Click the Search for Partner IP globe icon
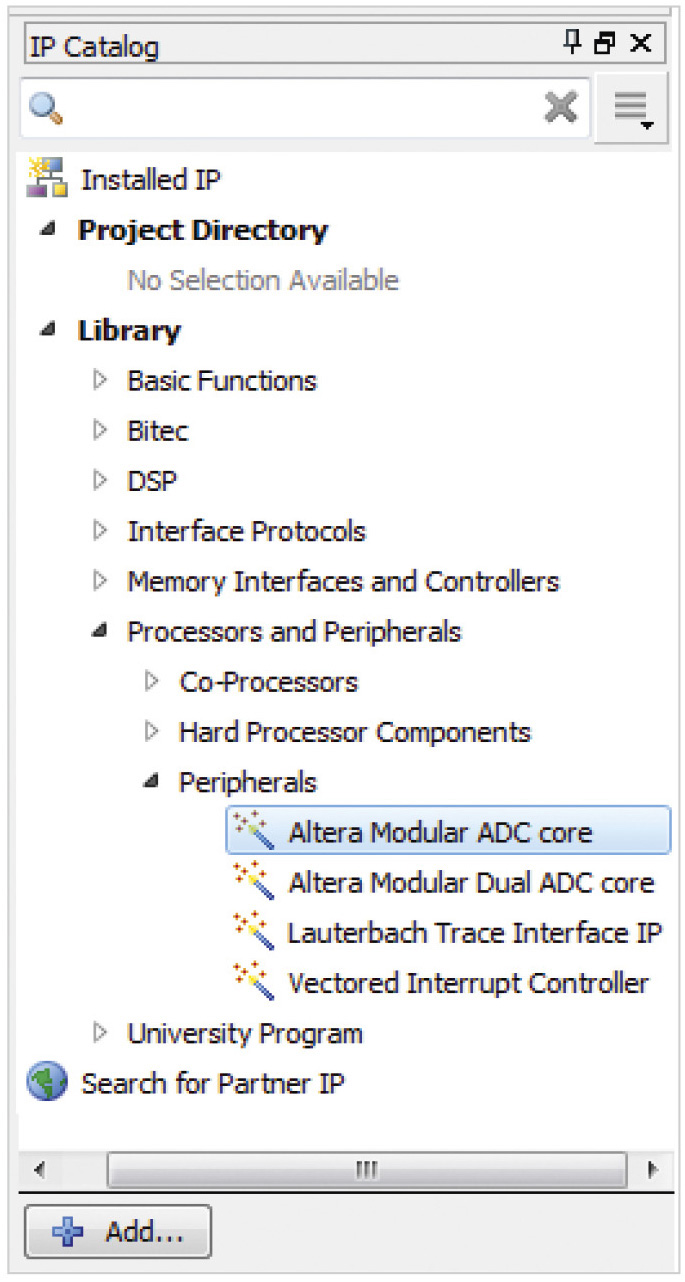685x1282 pixels. (46, 1083)
